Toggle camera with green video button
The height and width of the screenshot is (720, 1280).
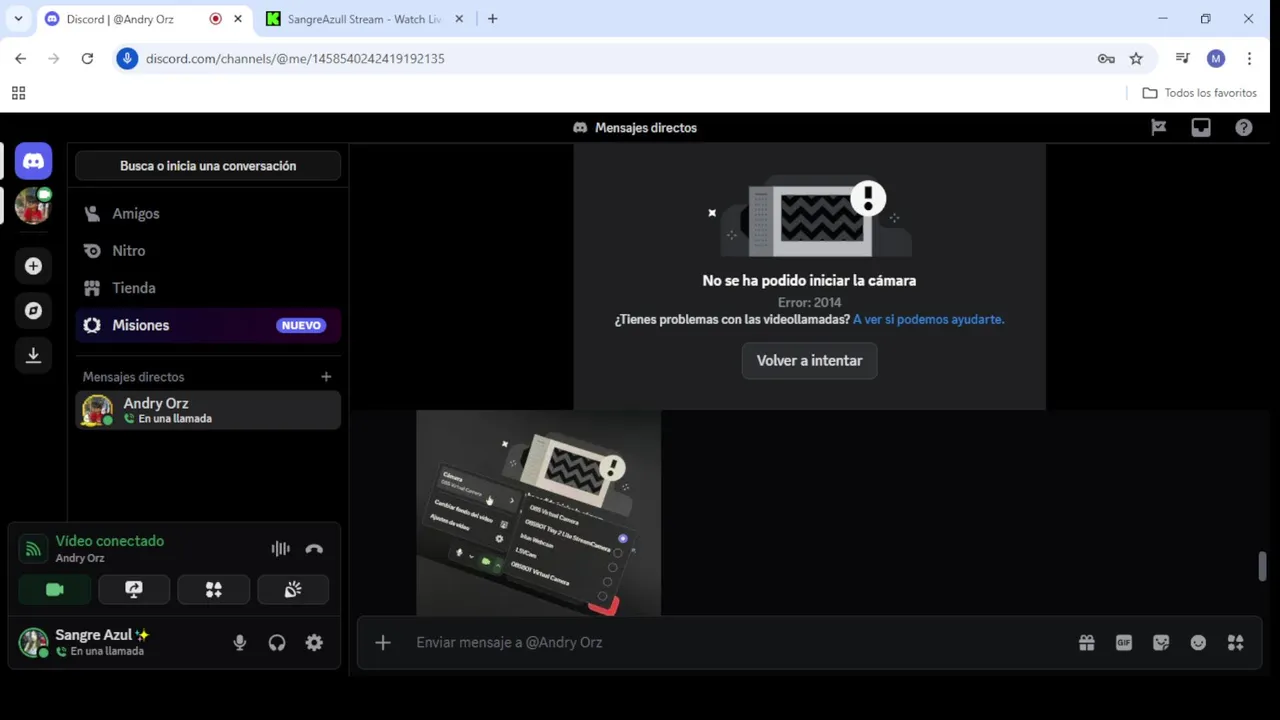point(55,590)
